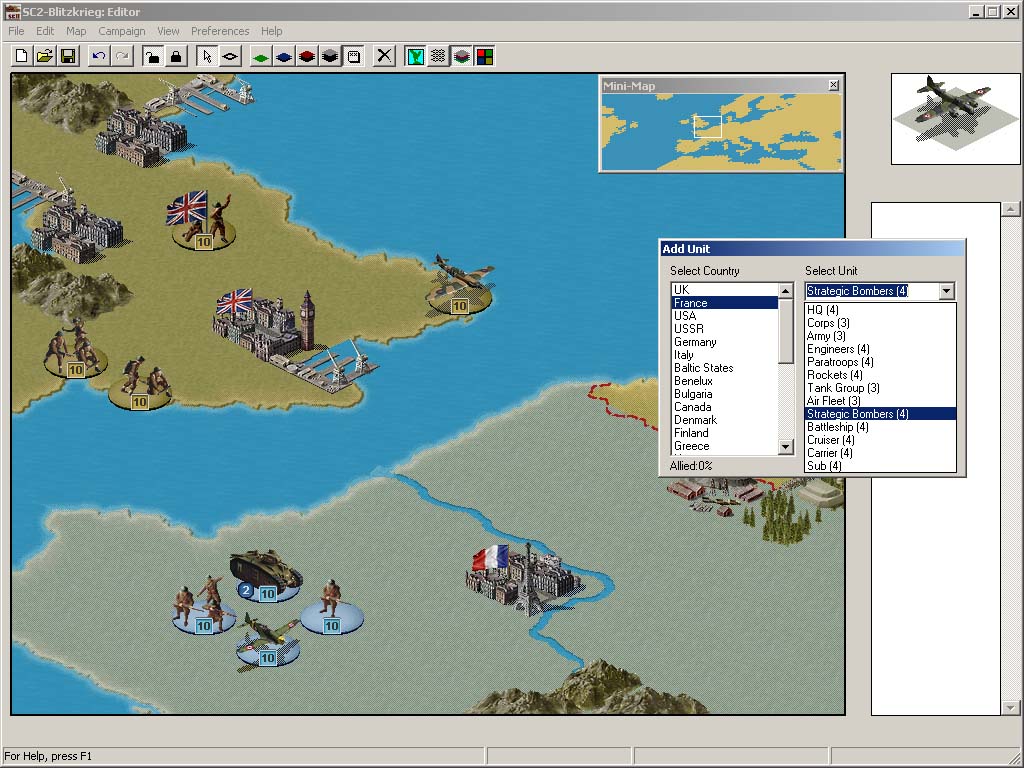Expand the Select Unit dropdown arrow
This screenshot has width=1024, height=768.
coord(946,291)
